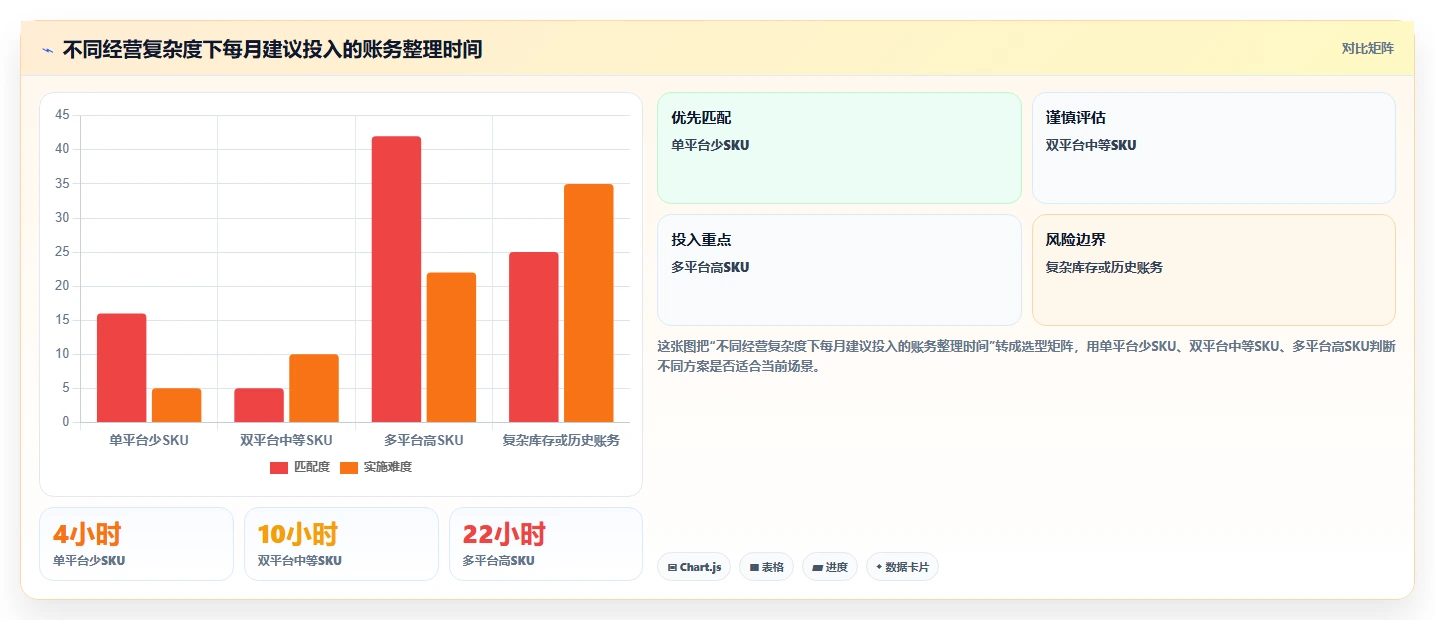
Task: Select the 优先匹配 matrix card
Action: tap(839, 148)
